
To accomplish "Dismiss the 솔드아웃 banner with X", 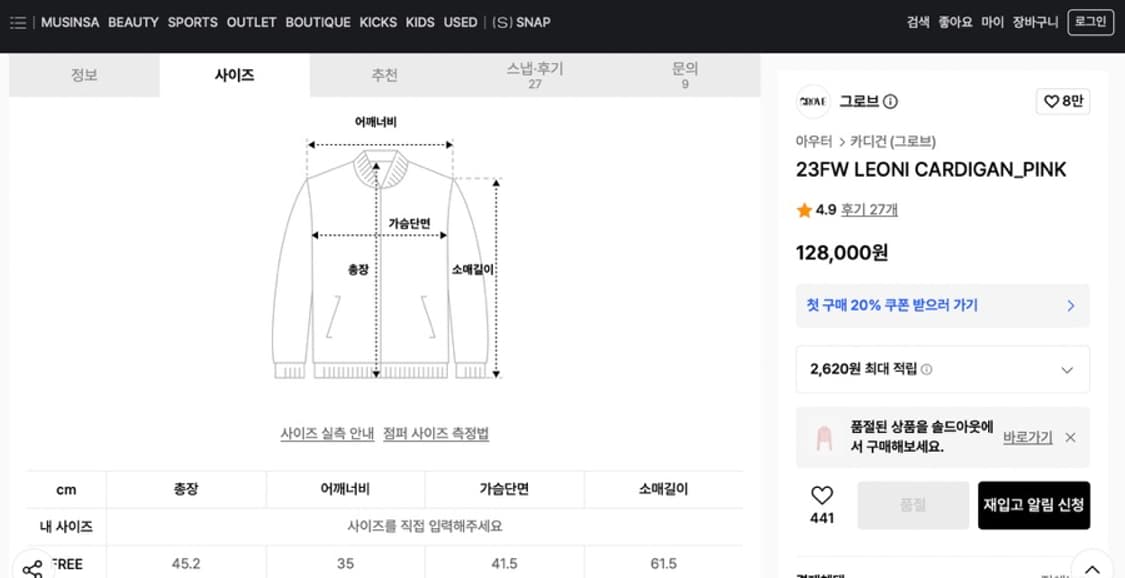I will pos(1070,437).
